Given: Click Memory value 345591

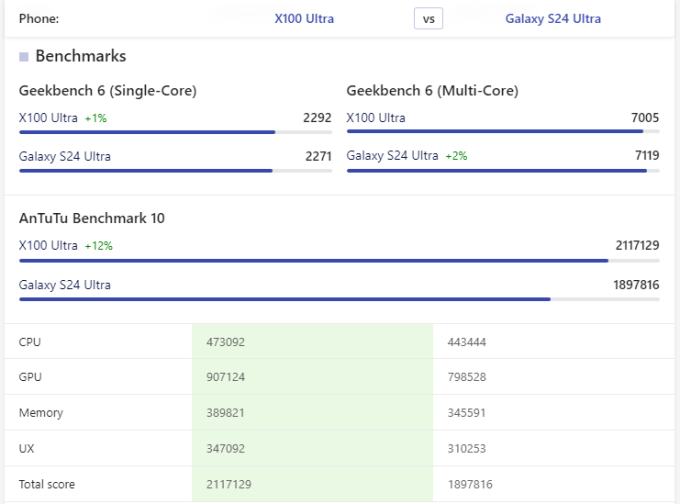Looking at the screenshot, I should coord(466,412).
